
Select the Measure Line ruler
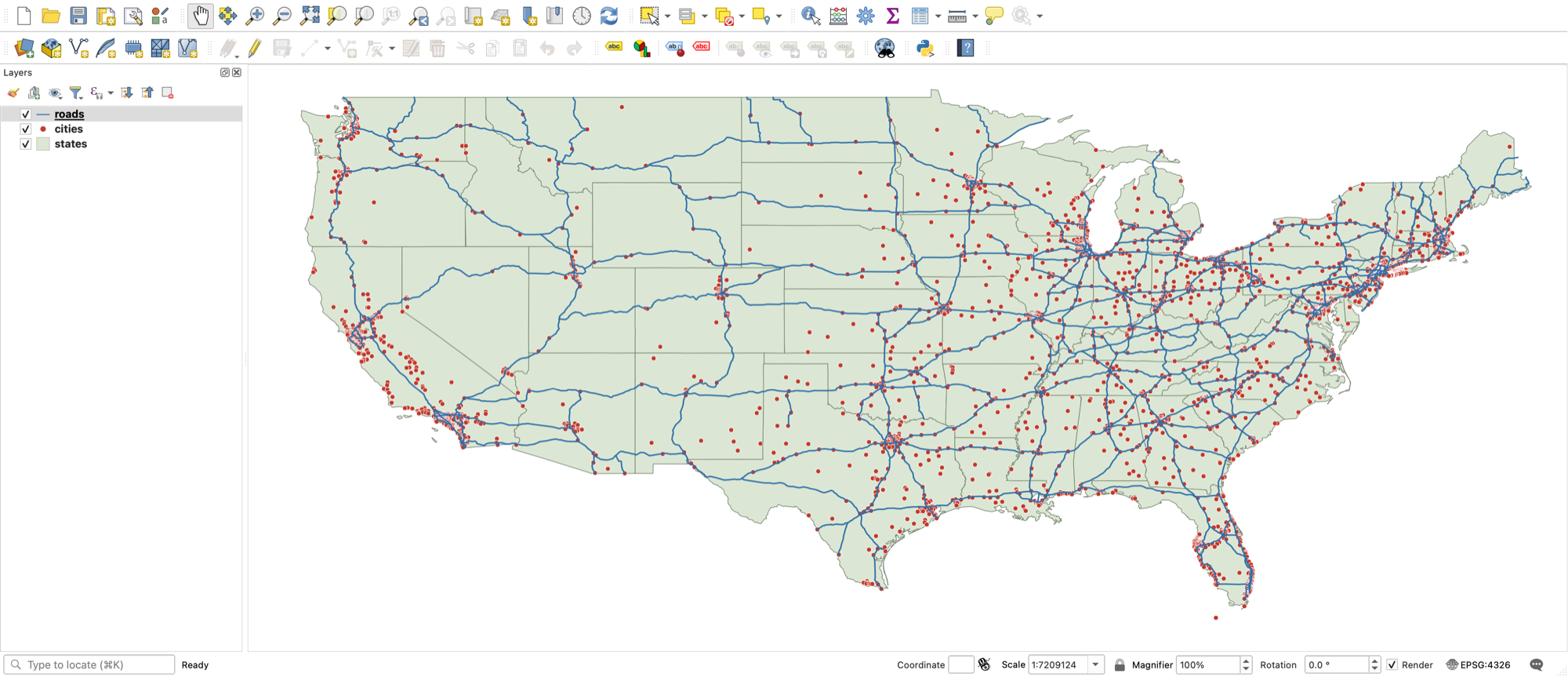tap(956, 16)
